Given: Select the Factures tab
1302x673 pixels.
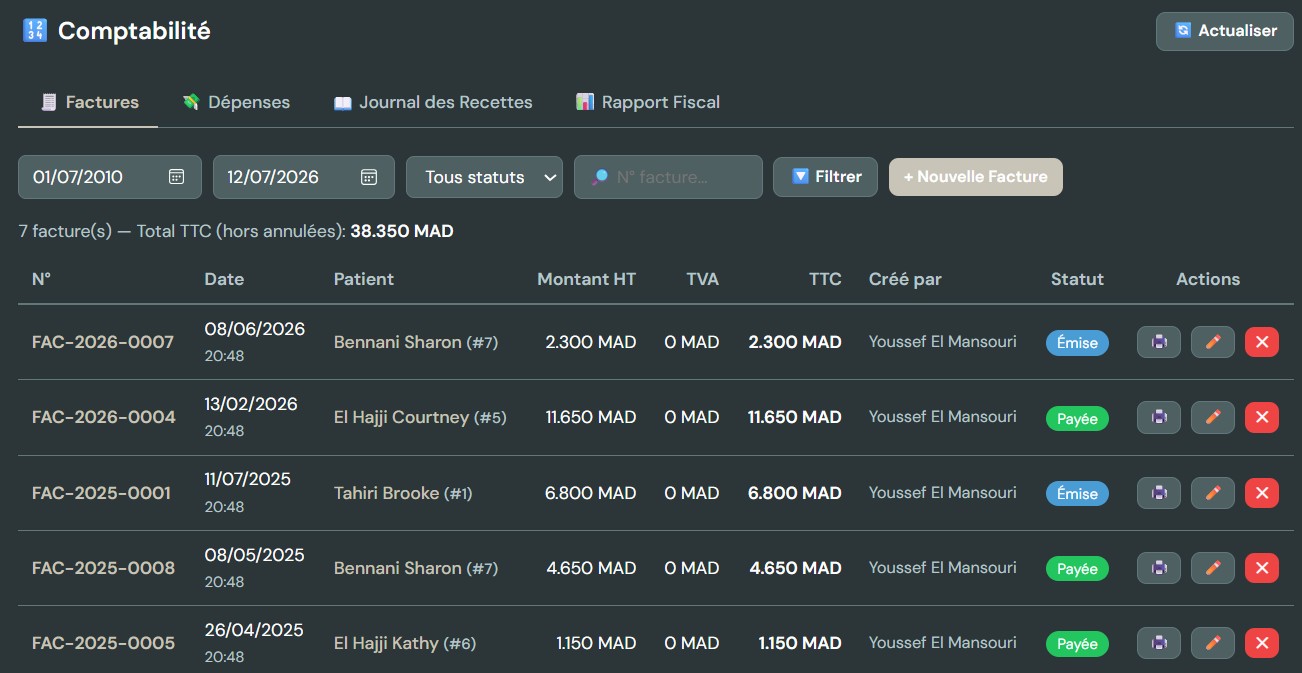Looking at the screenshot, I should pyautogui.click(x=88, y=102).
